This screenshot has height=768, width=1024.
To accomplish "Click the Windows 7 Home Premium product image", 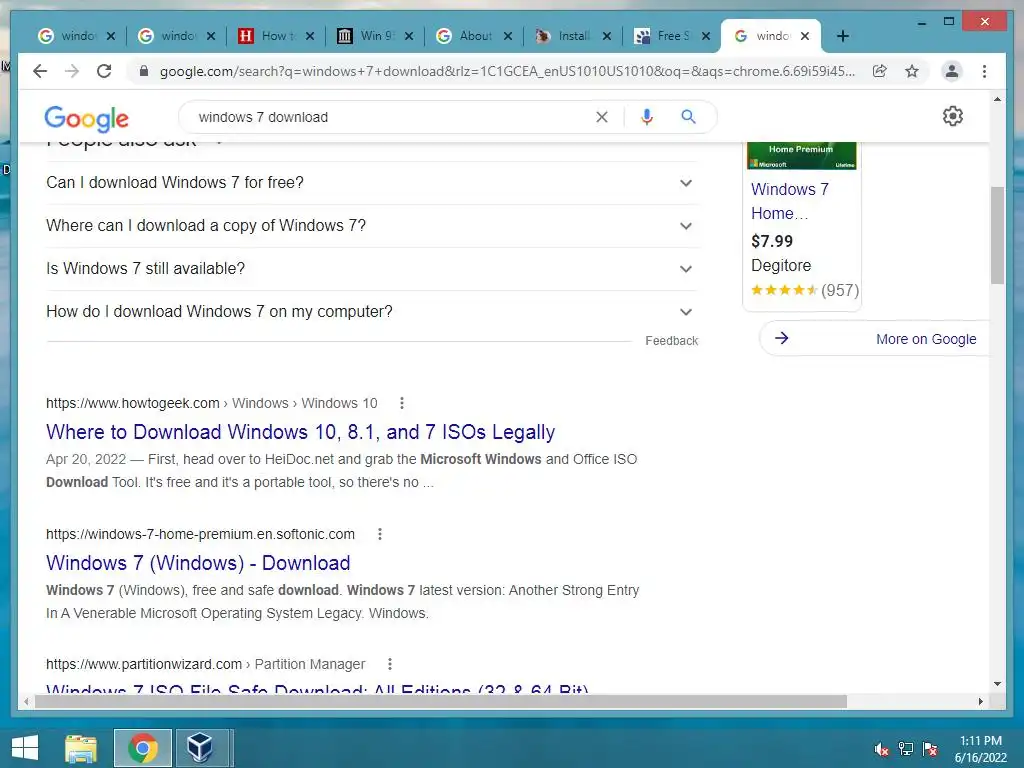I will coord(801,156).
